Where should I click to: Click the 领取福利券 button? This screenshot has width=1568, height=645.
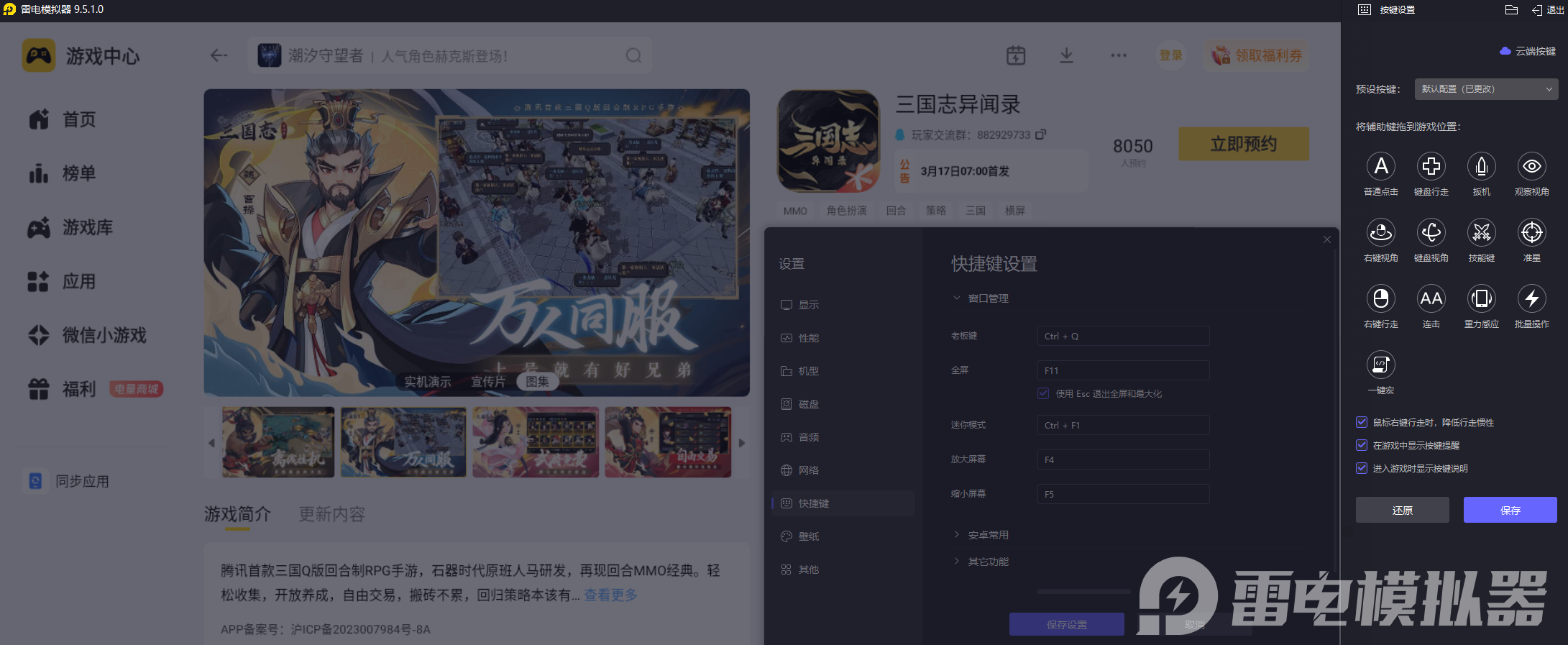[x=1257, y=55]
